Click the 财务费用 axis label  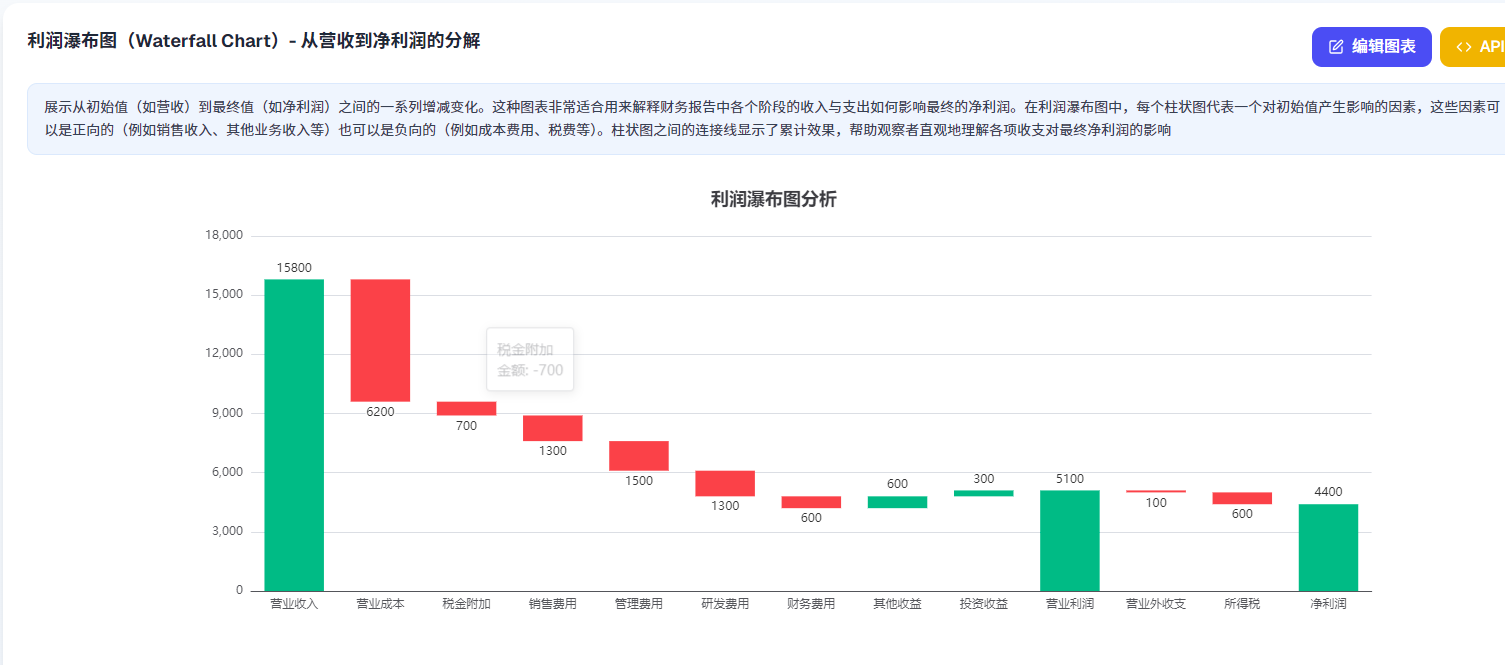(x=811, y=604)
